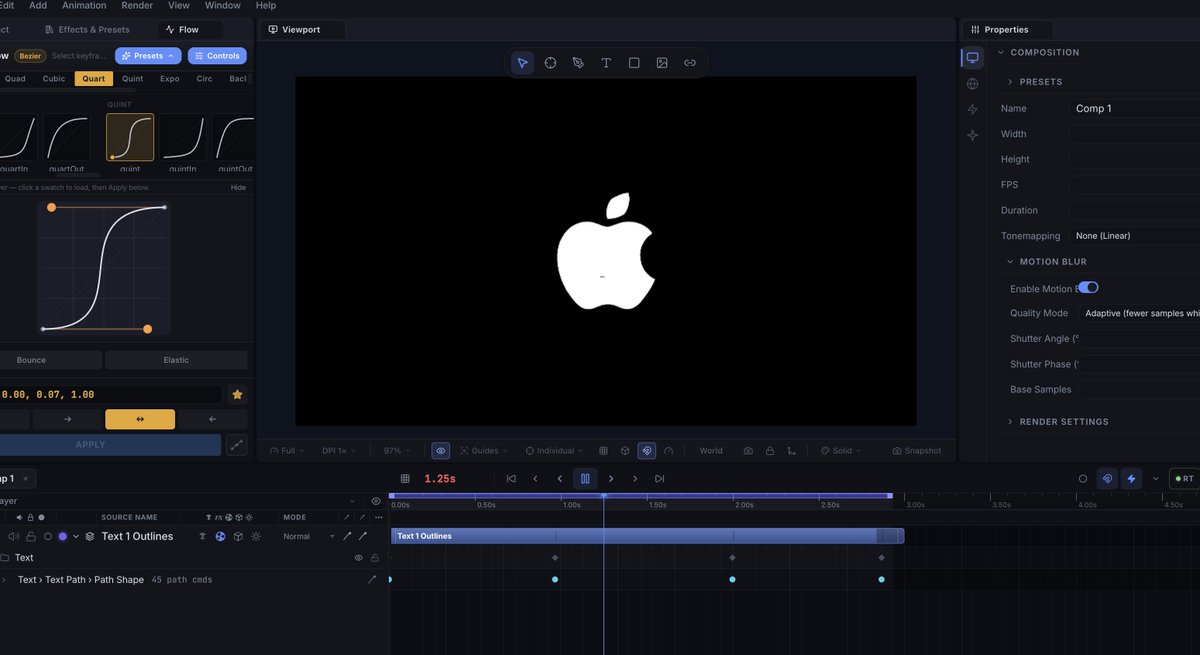Select the Expo easing tab
The width and height of the screenshot is (1200, 655).
coord(170,79)
